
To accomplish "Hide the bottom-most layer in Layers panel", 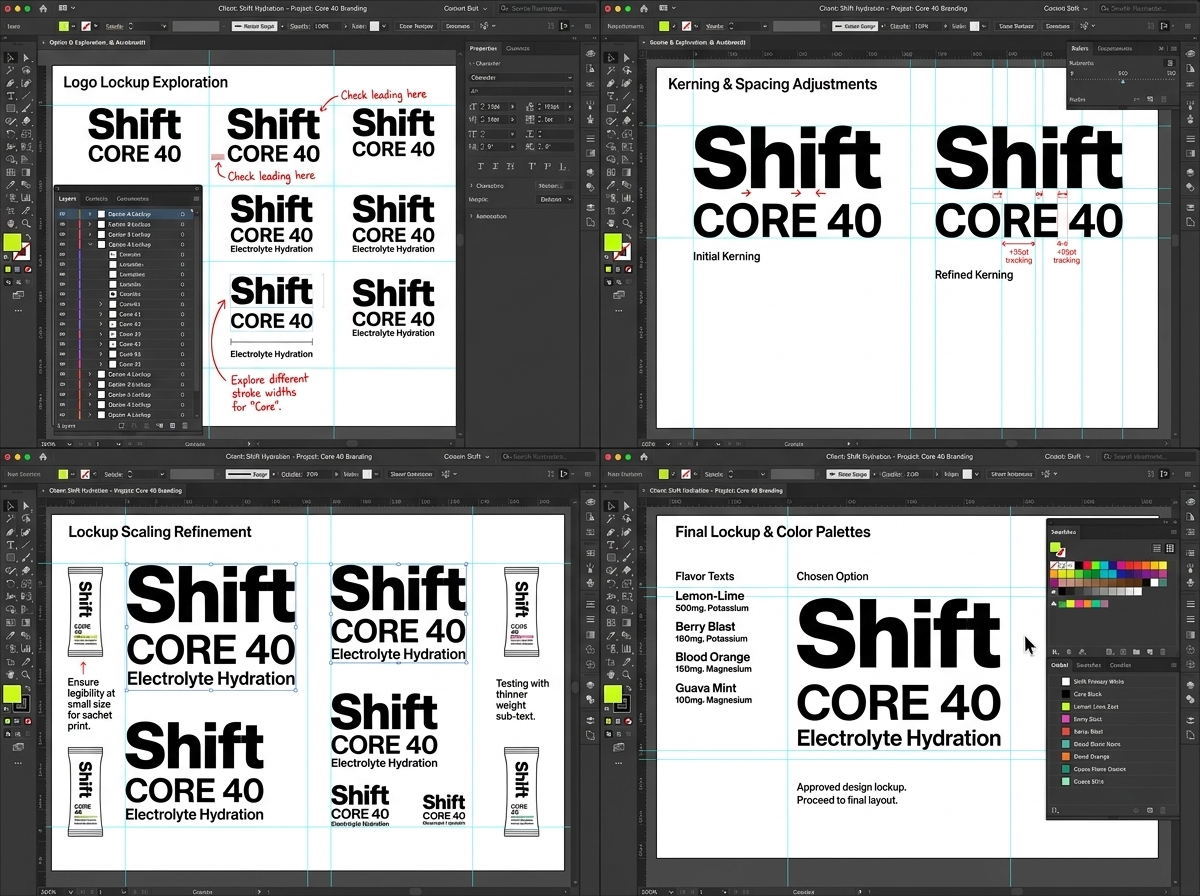I will coord(62,415).
